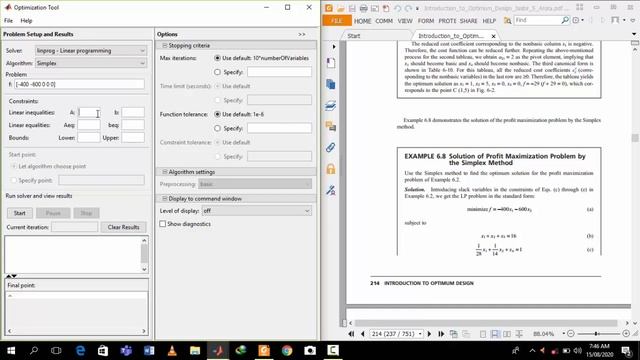Screen dimensions: 640x360
Task: Select Max iterations Specify option
Action: point(218,72)
